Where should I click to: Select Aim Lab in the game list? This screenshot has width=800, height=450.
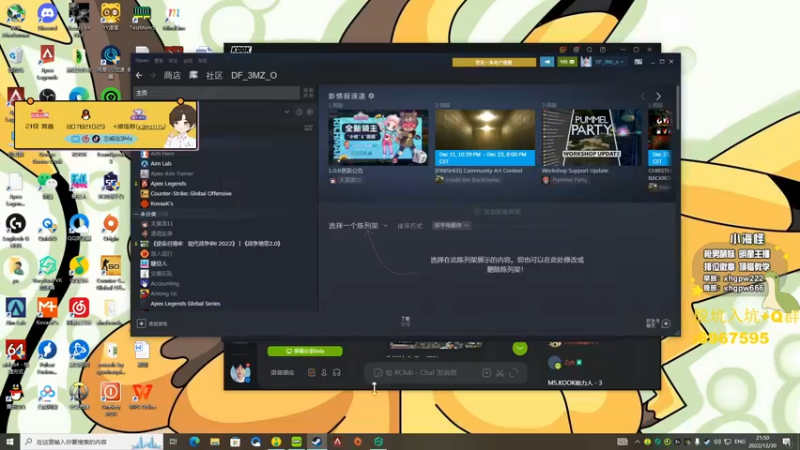tap(161, 164)
